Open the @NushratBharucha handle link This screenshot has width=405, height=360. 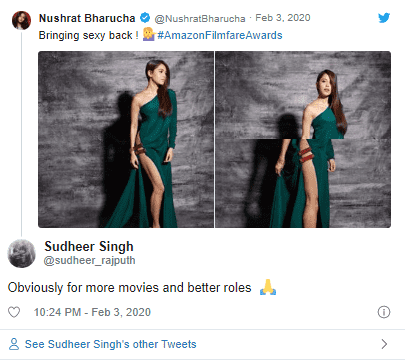tap(200, 19)
